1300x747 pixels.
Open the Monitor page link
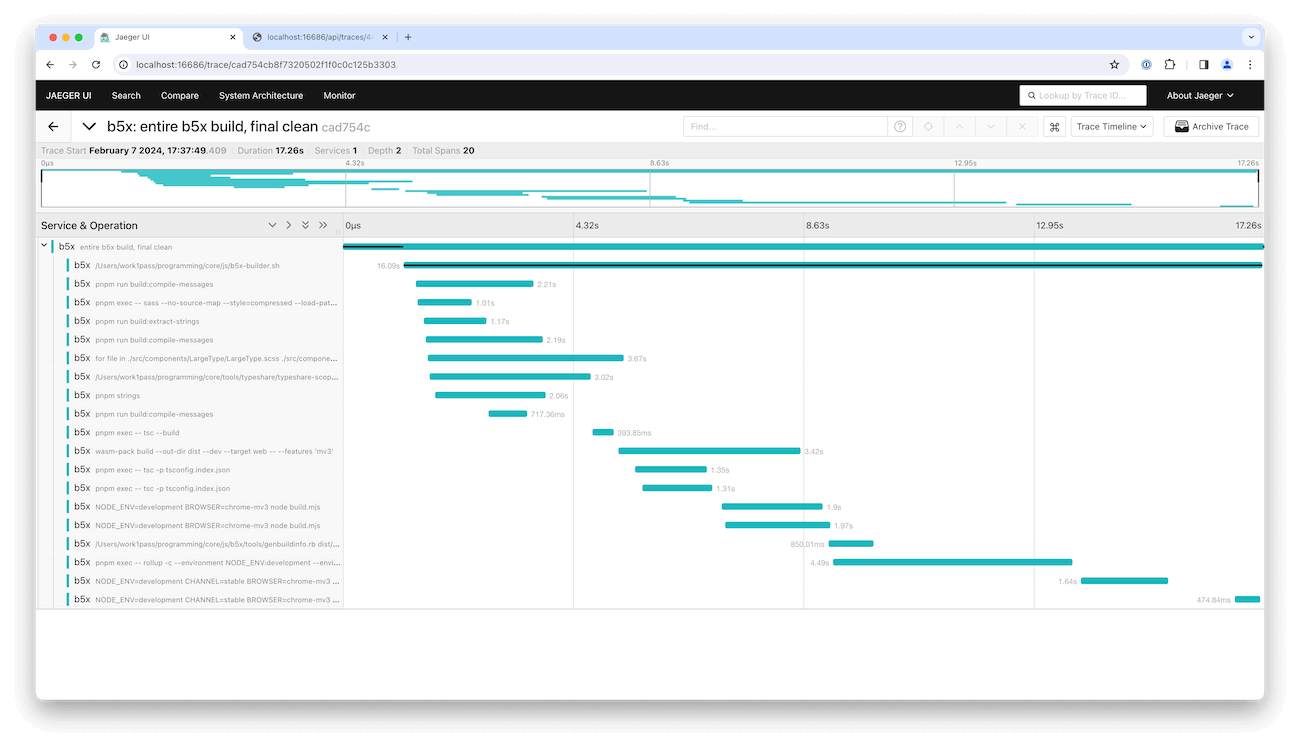tap(339, 95)
